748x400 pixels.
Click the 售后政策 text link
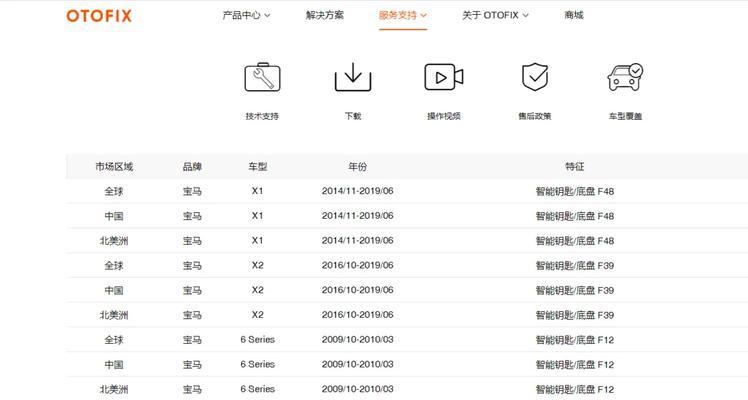click(x=535, y=116)
